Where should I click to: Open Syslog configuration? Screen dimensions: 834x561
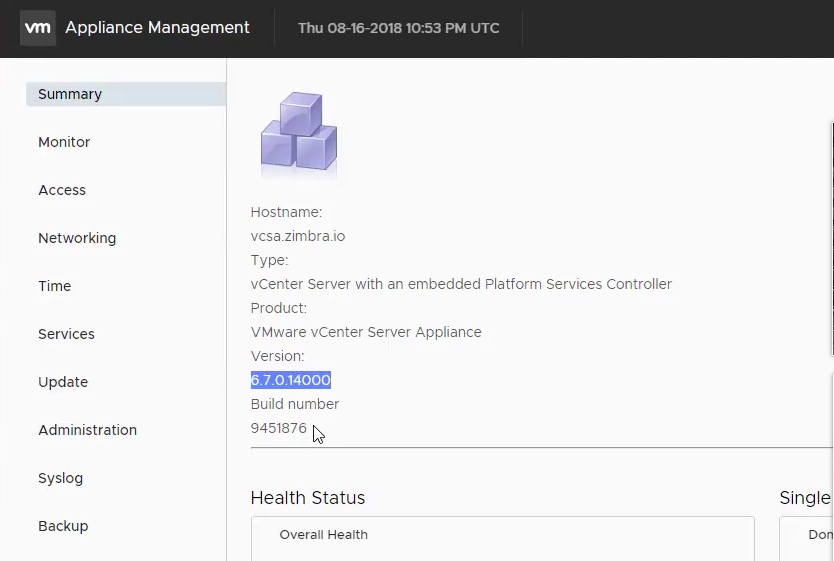[61, 478]
